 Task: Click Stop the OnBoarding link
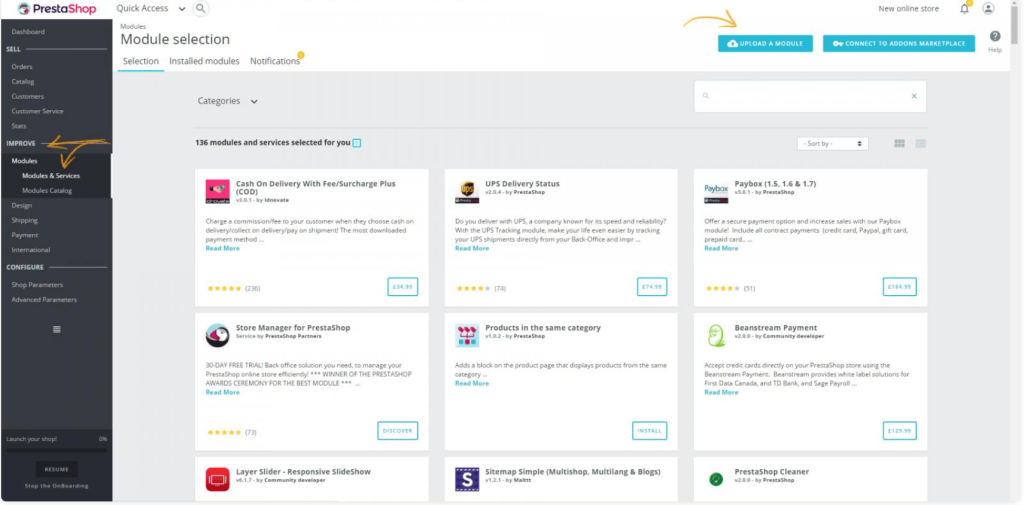click(57, 486)
